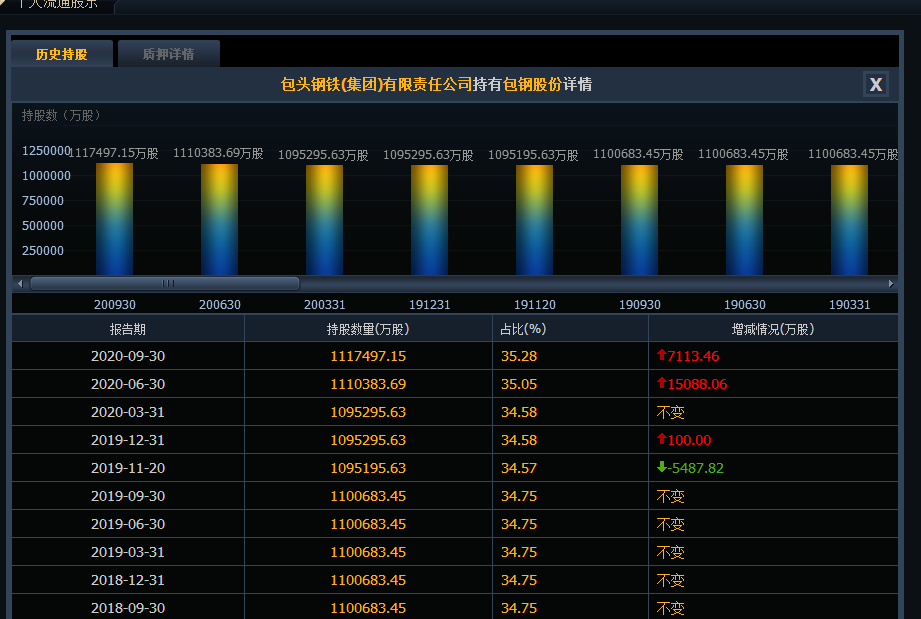Click the chart scrollbar right arrow
The width and height of the screenshot is (921, 619).
tap(890, 284)
